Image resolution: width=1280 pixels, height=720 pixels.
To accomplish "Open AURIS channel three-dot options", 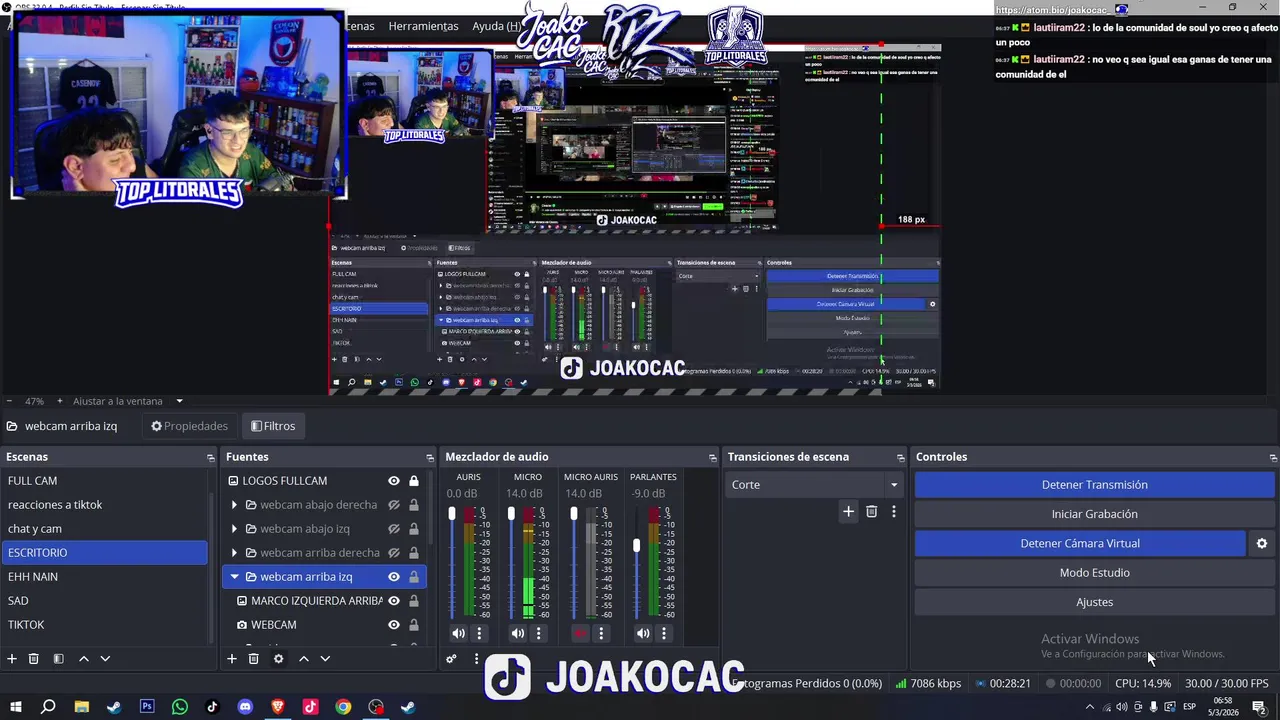I will (479, 633).
